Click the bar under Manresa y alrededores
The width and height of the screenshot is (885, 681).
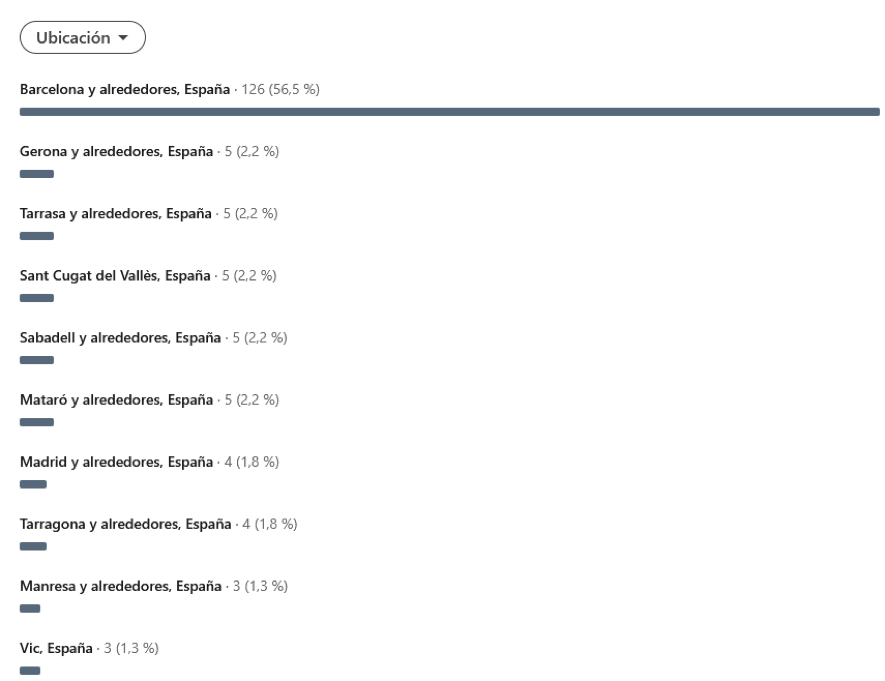30,608
